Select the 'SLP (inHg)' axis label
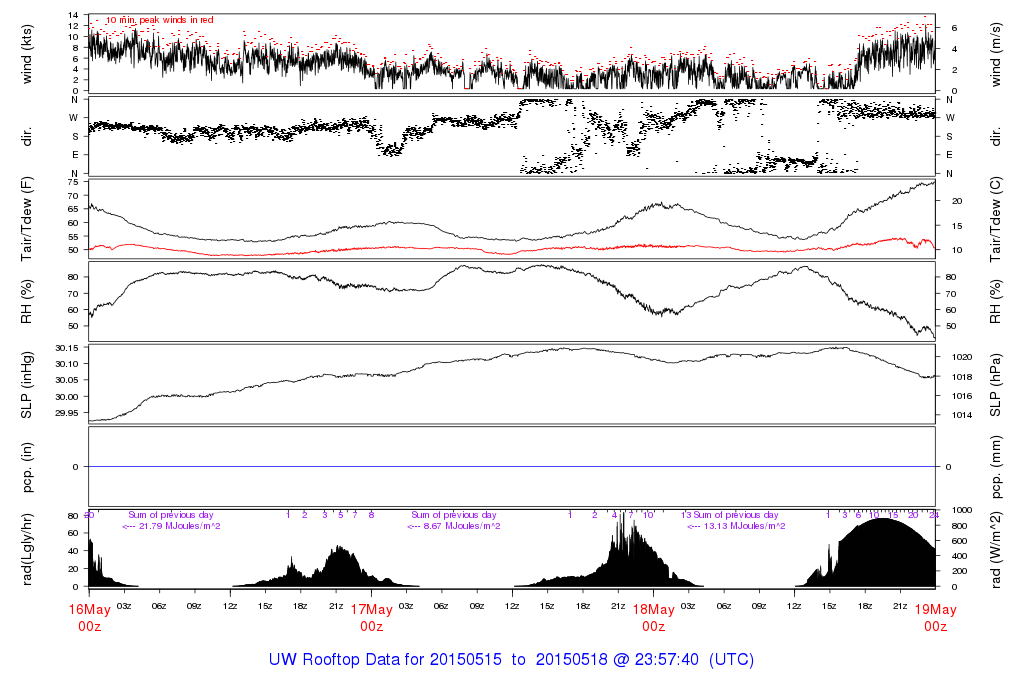The height and width of the screenshot is (700, 1024). pyautogui.click(x=27, y=385)
